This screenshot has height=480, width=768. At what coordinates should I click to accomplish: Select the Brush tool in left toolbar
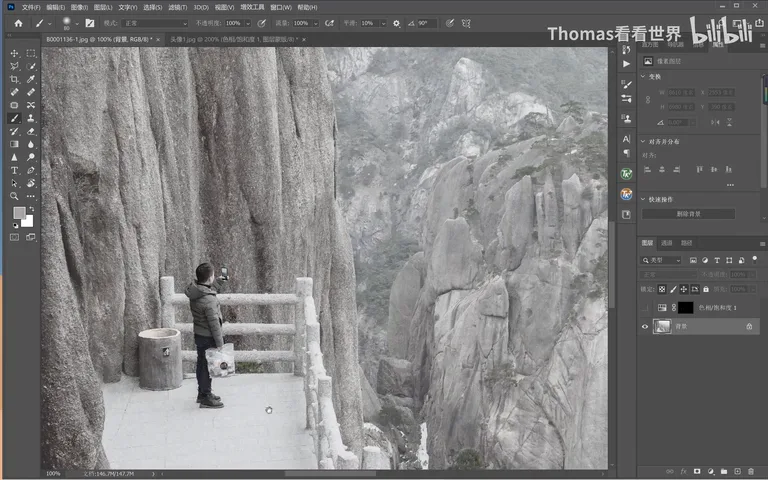14,118
